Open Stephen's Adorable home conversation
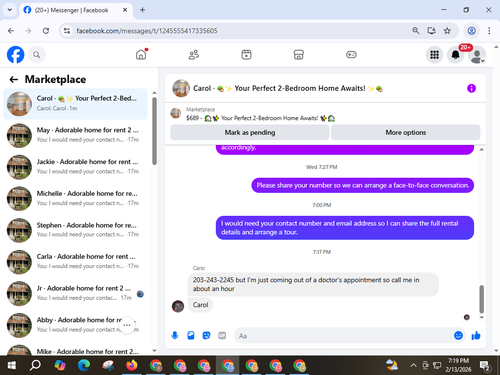The width and height of the screenshot is (500, 375). point(75,230)
